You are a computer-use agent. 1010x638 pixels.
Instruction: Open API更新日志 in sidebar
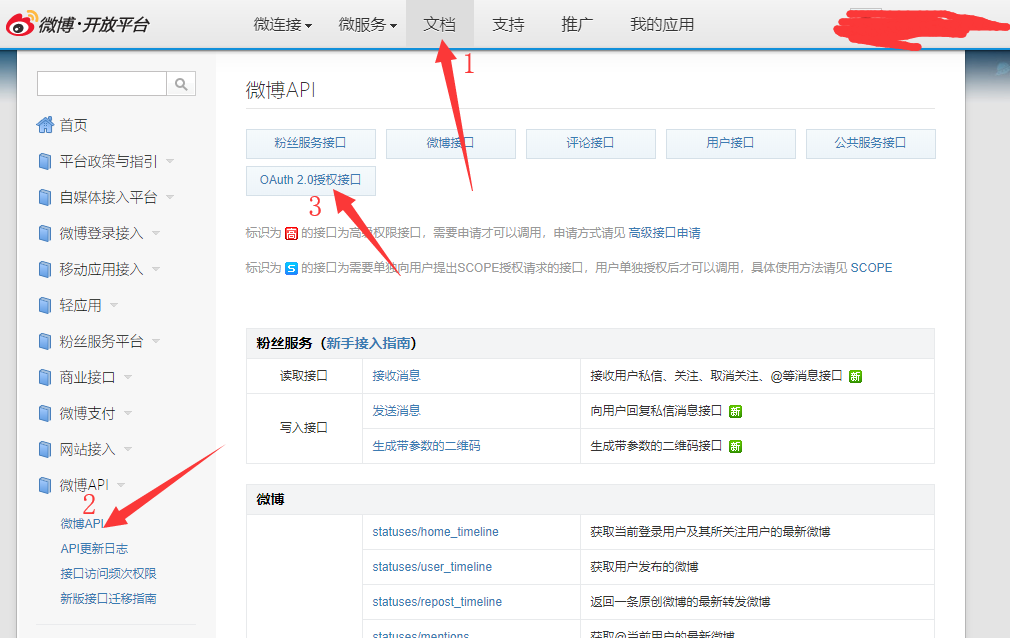pos(94,548)
